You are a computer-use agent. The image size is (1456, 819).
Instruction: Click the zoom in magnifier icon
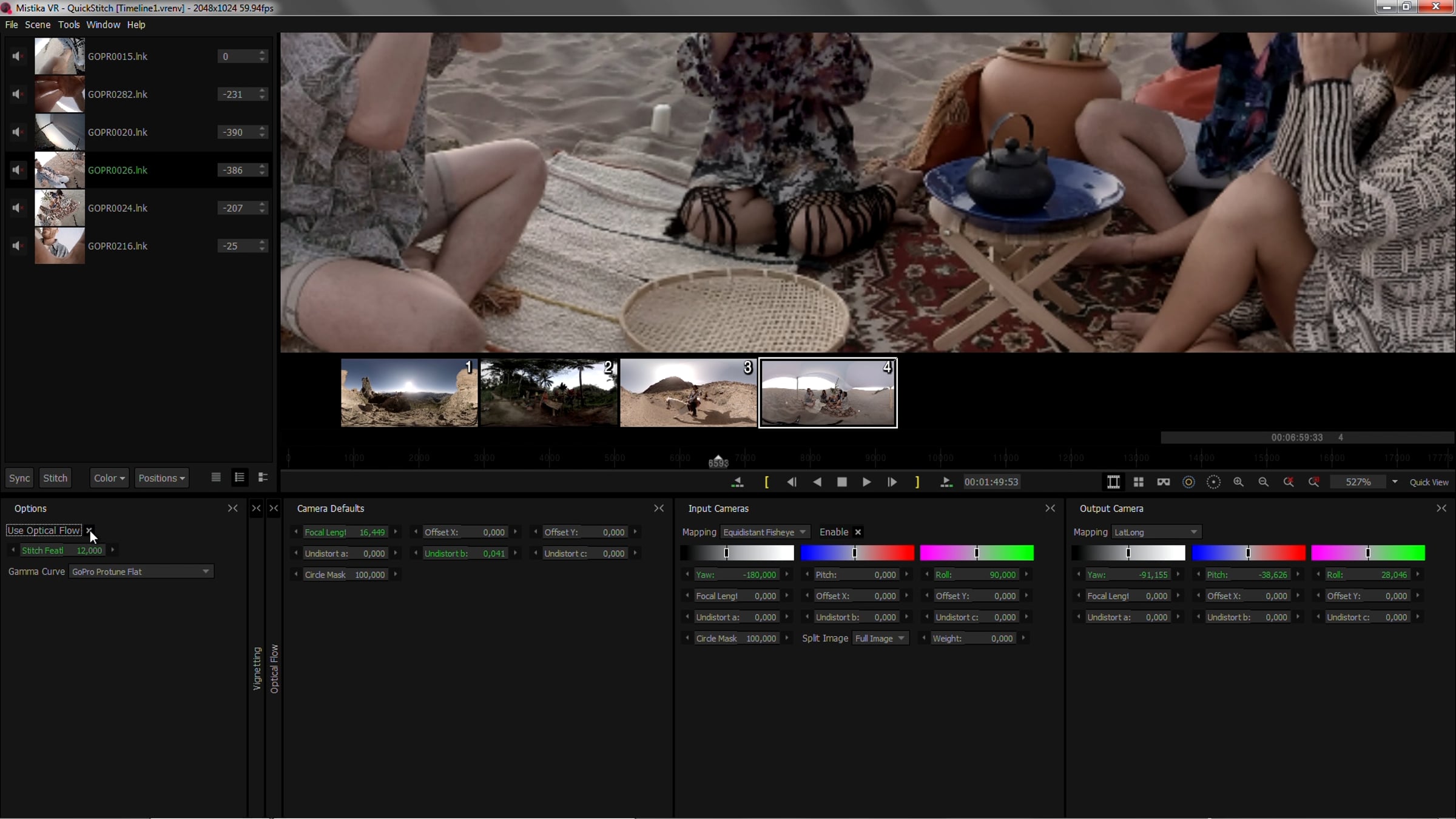pos(1238,482)
